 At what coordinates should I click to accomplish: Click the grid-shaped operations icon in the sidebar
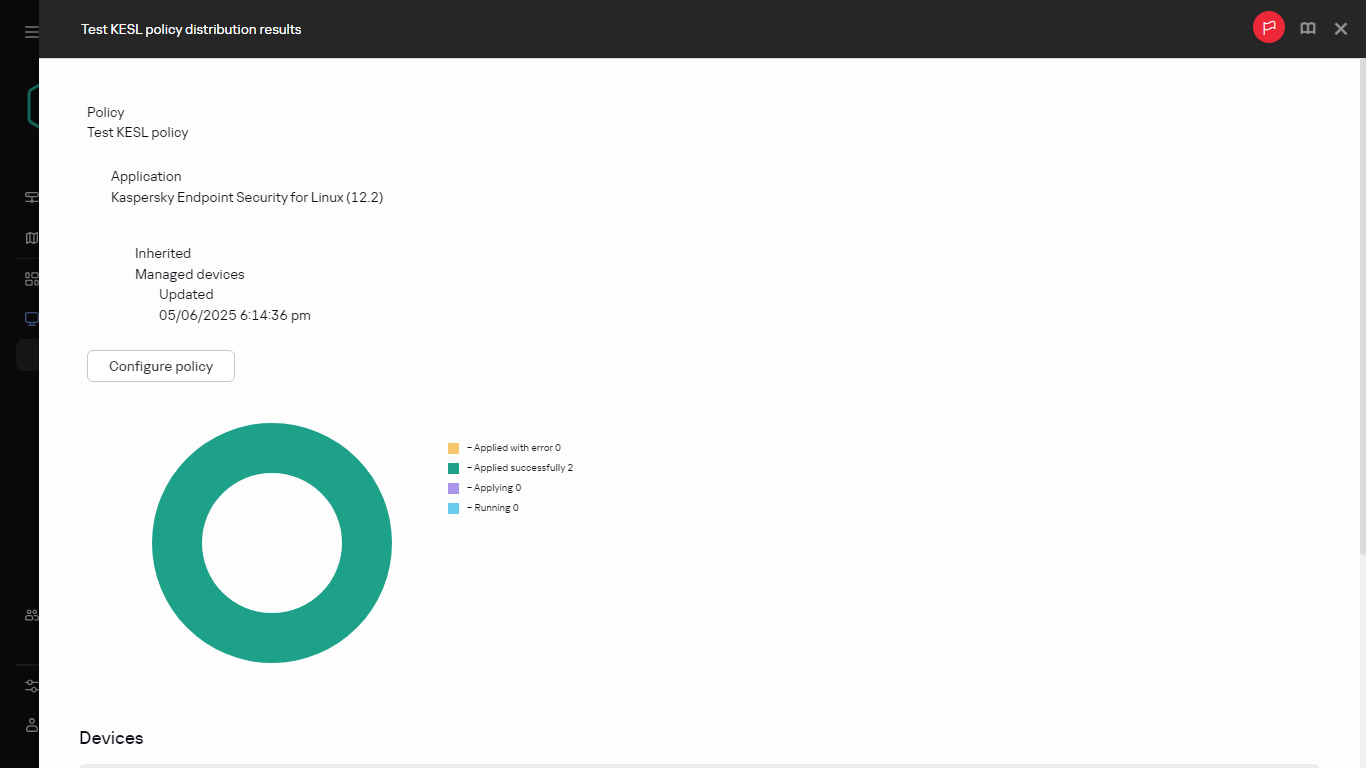coord(29,278)
